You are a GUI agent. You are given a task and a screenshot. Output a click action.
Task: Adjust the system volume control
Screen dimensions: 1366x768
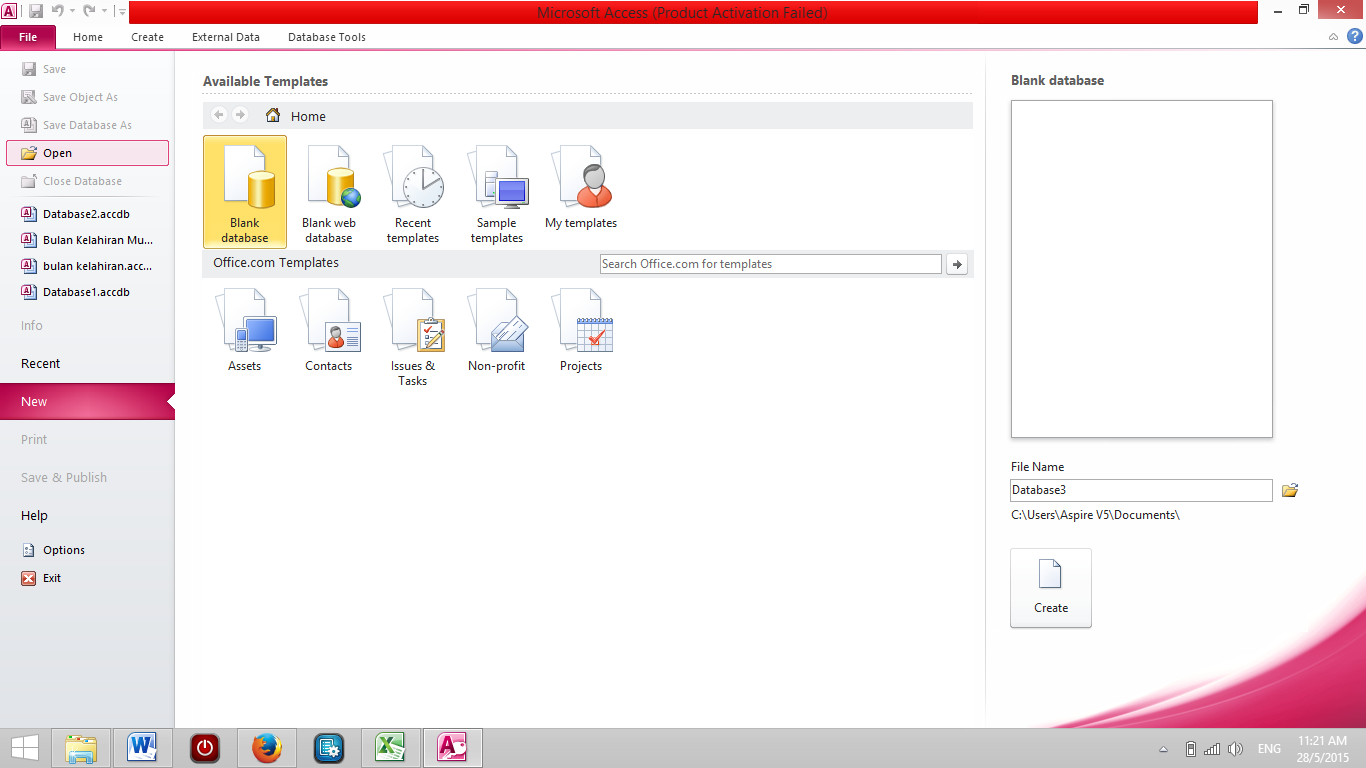point(1236,748)
